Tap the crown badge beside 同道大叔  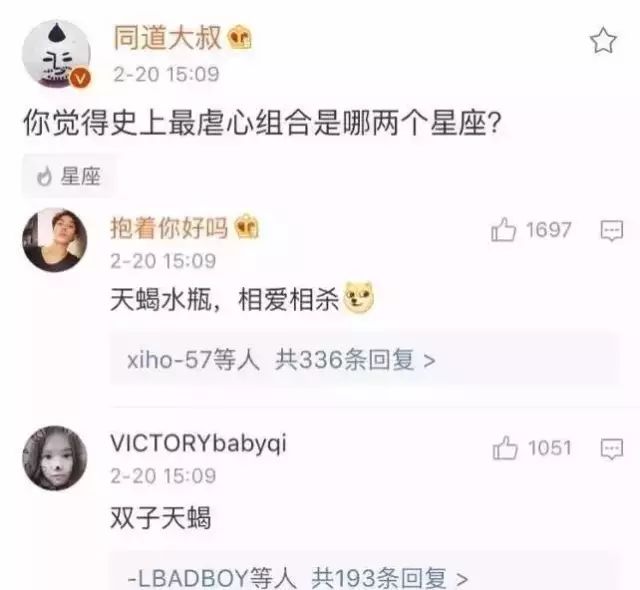pos(240,38)
